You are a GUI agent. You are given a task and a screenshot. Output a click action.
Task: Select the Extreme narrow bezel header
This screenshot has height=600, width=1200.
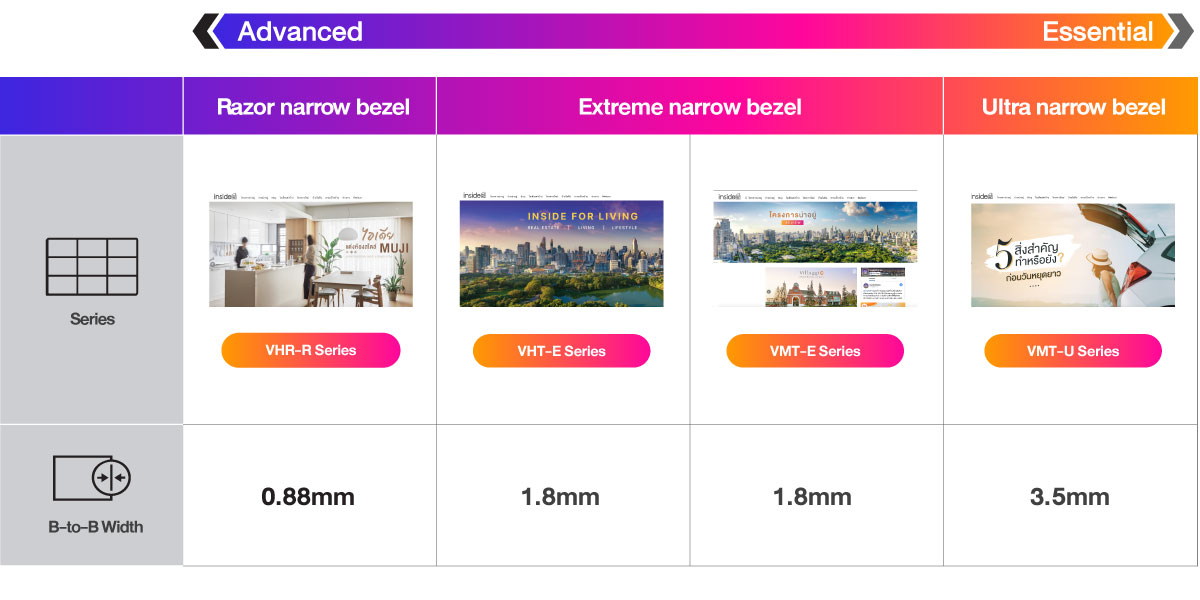click(690, 106)
